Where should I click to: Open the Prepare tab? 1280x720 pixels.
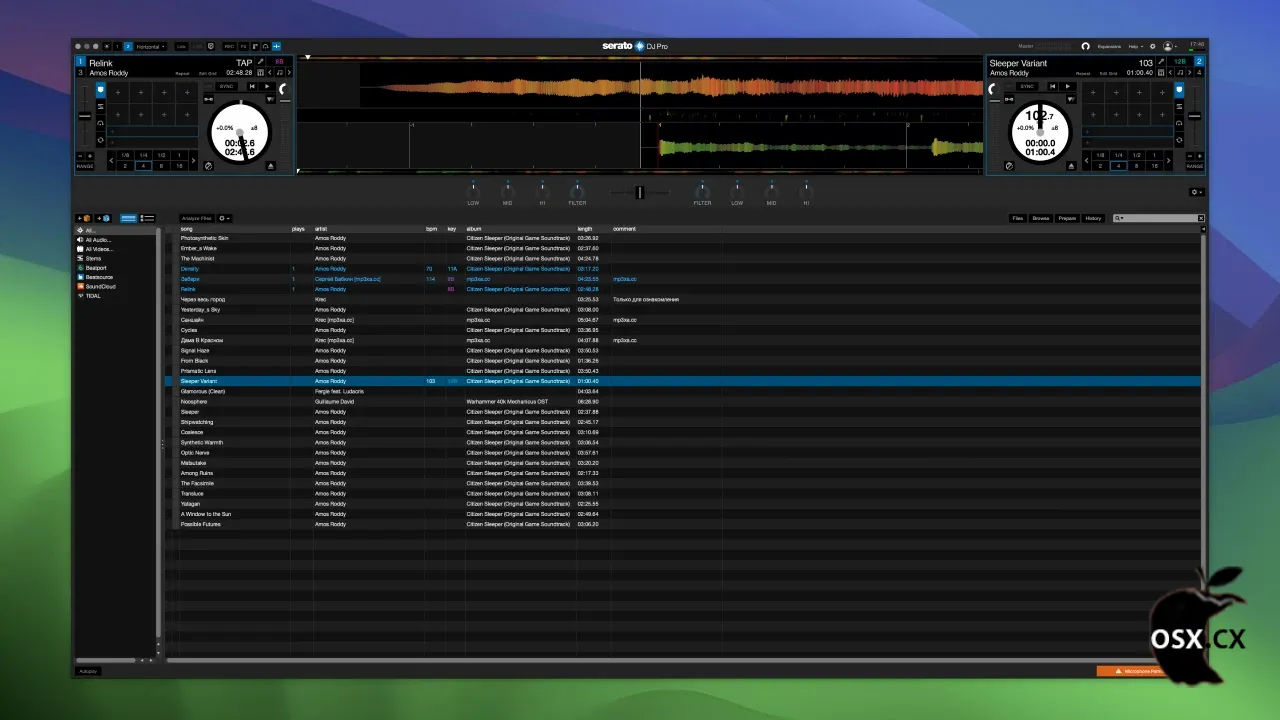1067,218
